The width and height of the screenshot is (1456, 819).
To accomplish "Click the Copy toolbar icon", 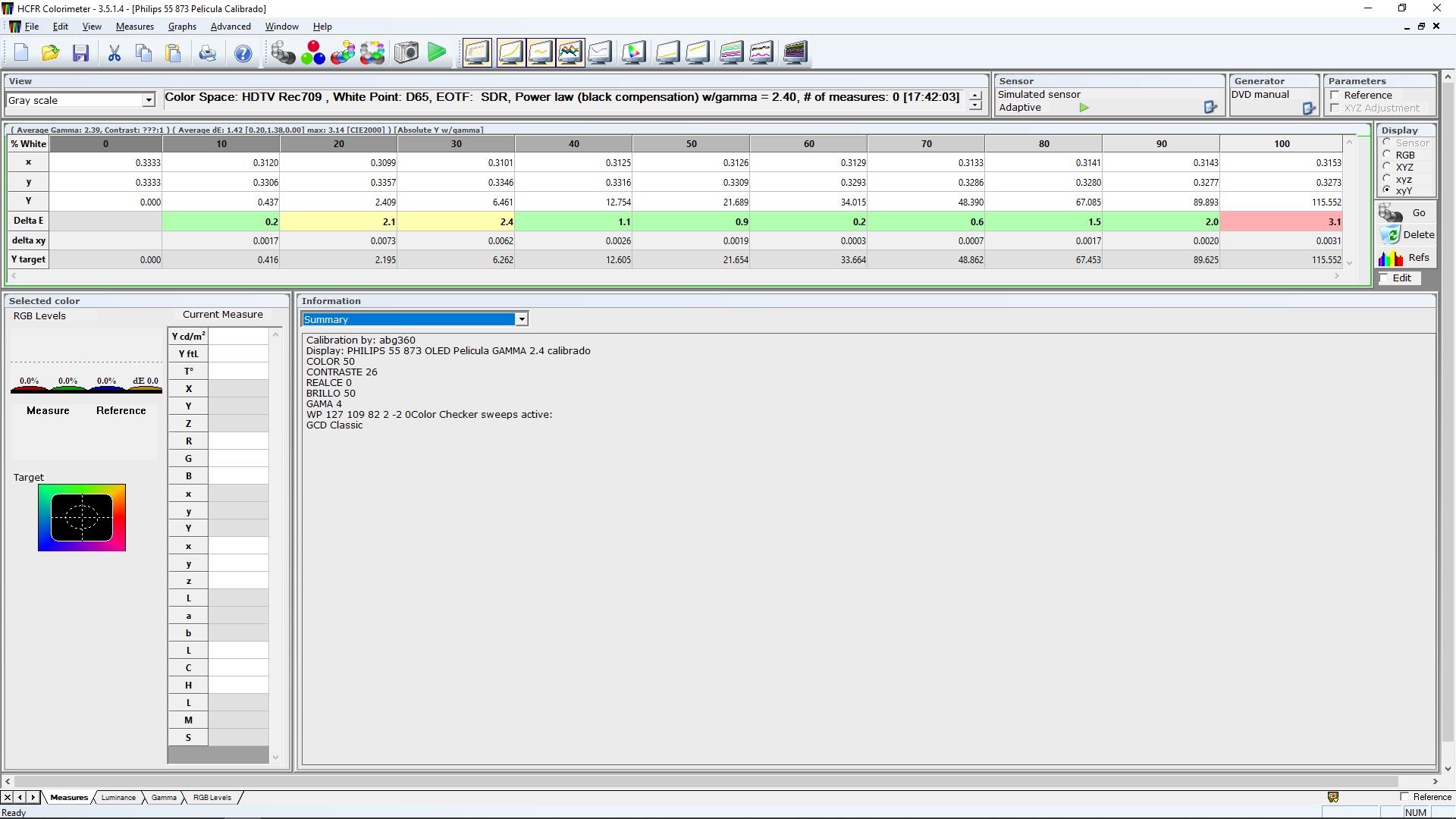I will tap(143, 53).
